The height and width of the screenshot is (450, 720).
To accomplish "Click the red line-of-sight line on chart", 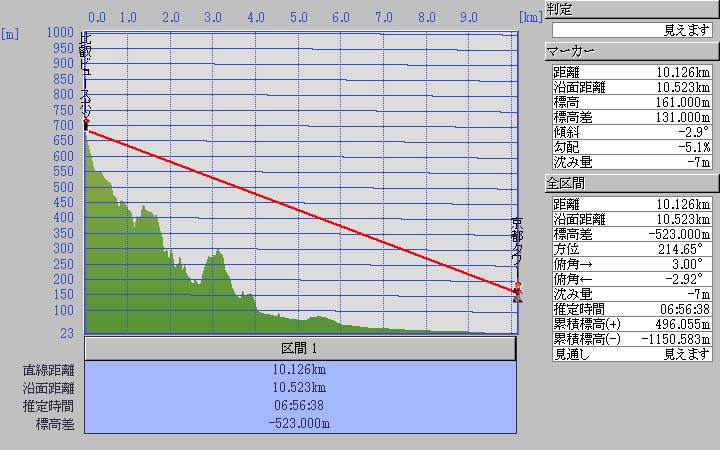I will 301,211.
